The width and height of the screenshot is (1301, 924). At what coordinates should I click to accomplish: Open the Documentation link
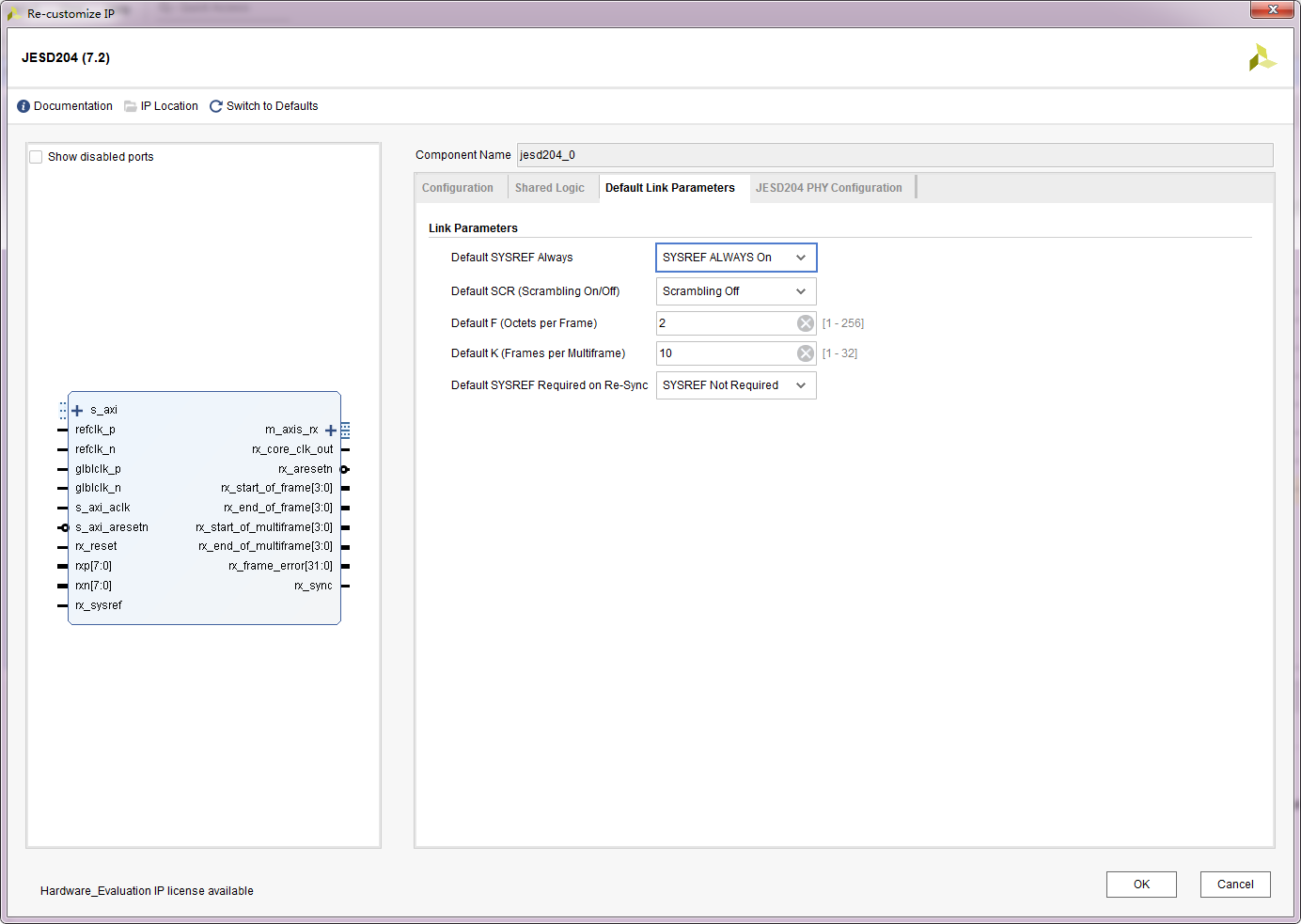click(73, 106)
